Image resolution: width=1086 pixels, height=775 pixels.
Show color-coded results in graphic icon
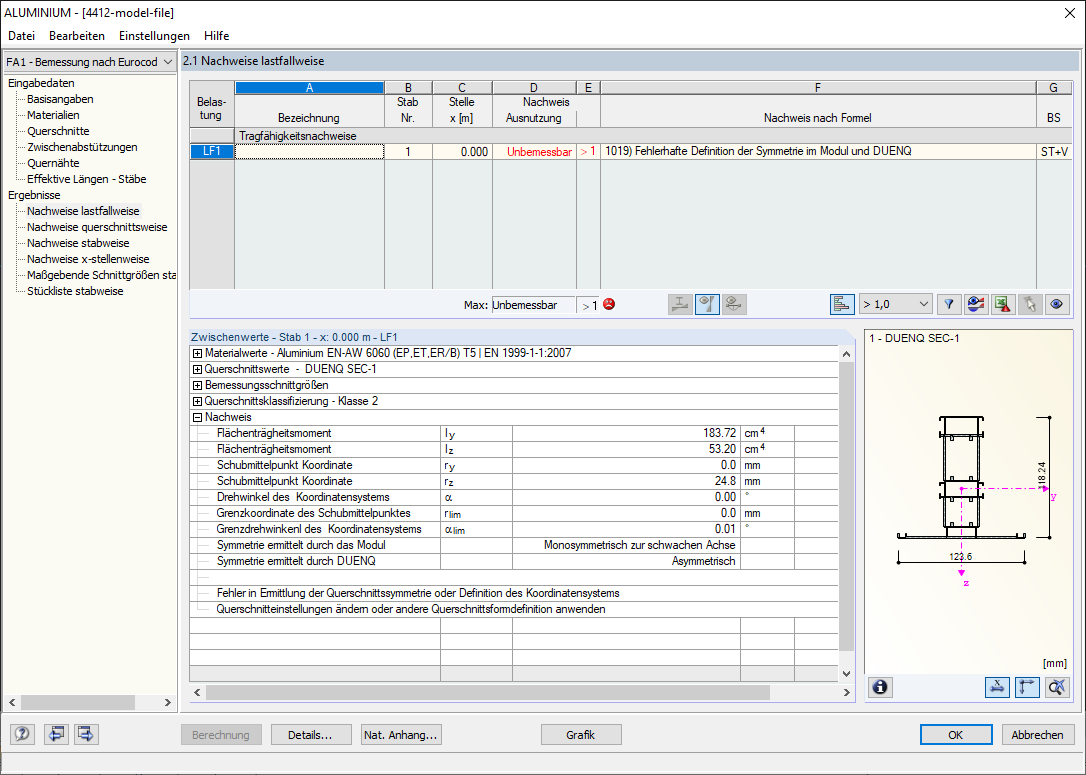tap(976, 304)
